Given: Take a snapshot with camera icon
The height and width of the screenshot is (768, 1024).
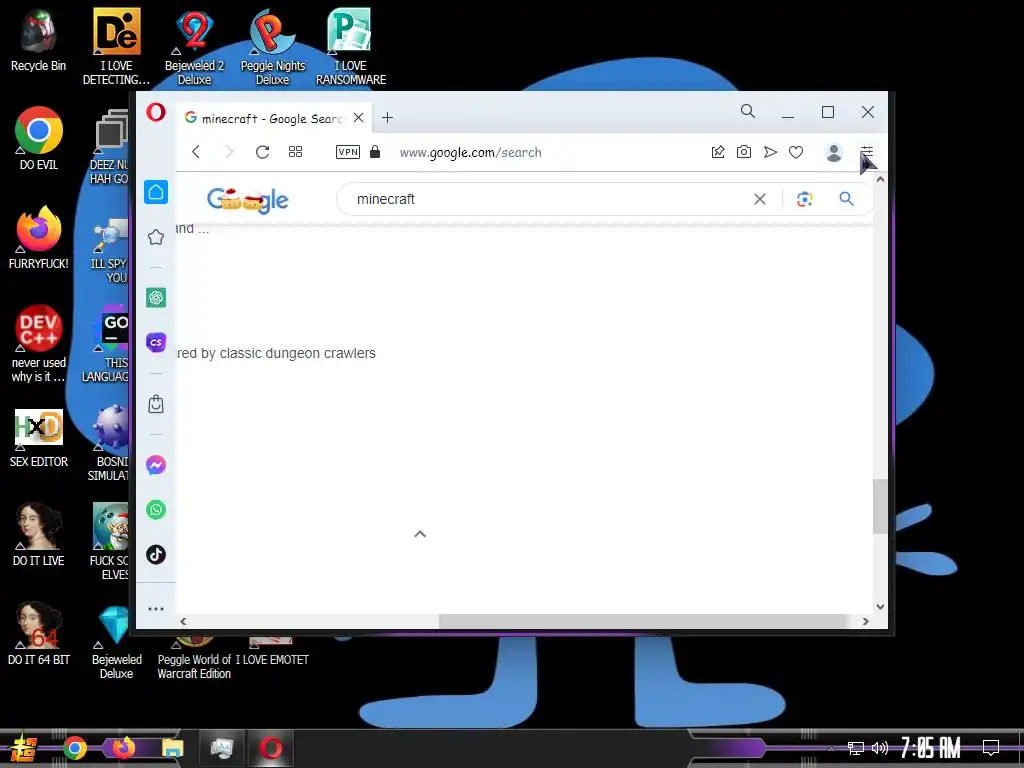Looking at the screenshot, I should tap(743, 152).
